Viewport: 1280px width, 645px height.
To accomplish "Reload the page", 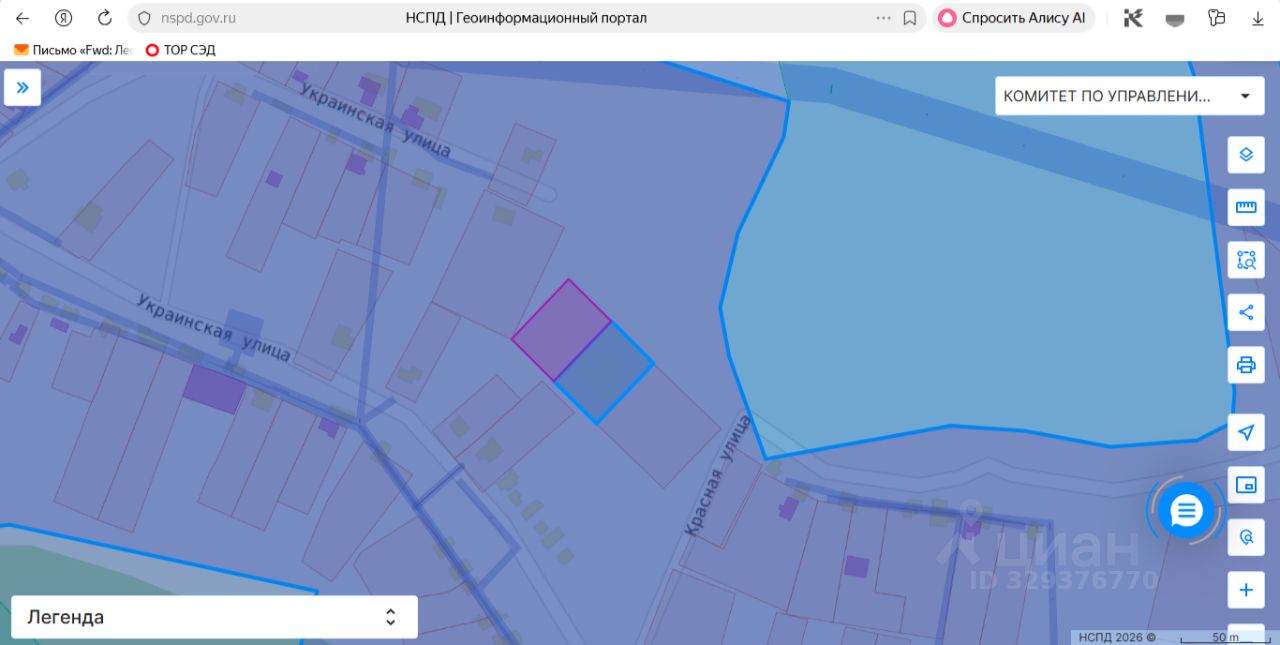I will tap(104, 18).
